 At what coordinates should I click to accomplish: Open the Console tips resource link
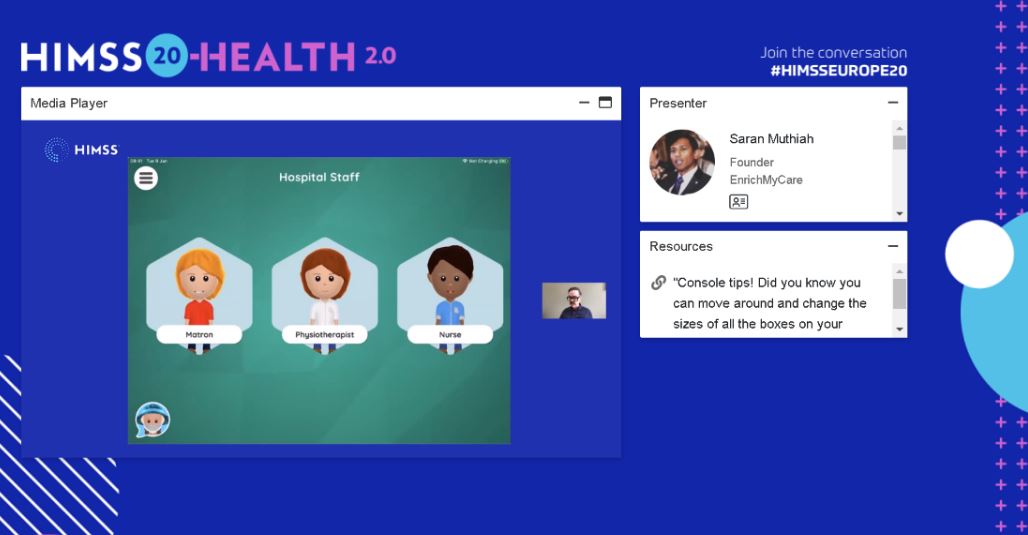click(770, 303)
